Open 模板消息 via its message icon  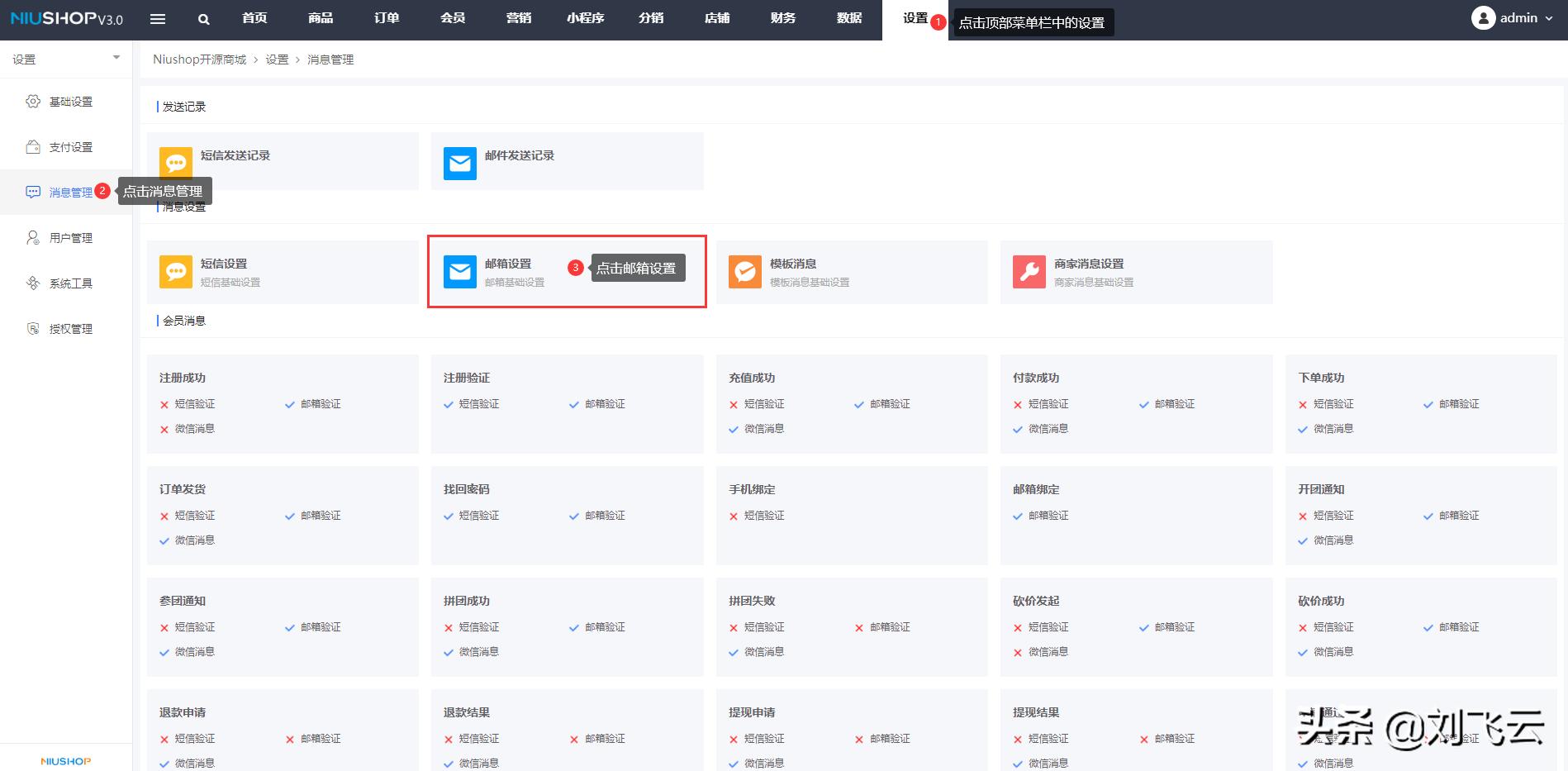coord(744,270)
